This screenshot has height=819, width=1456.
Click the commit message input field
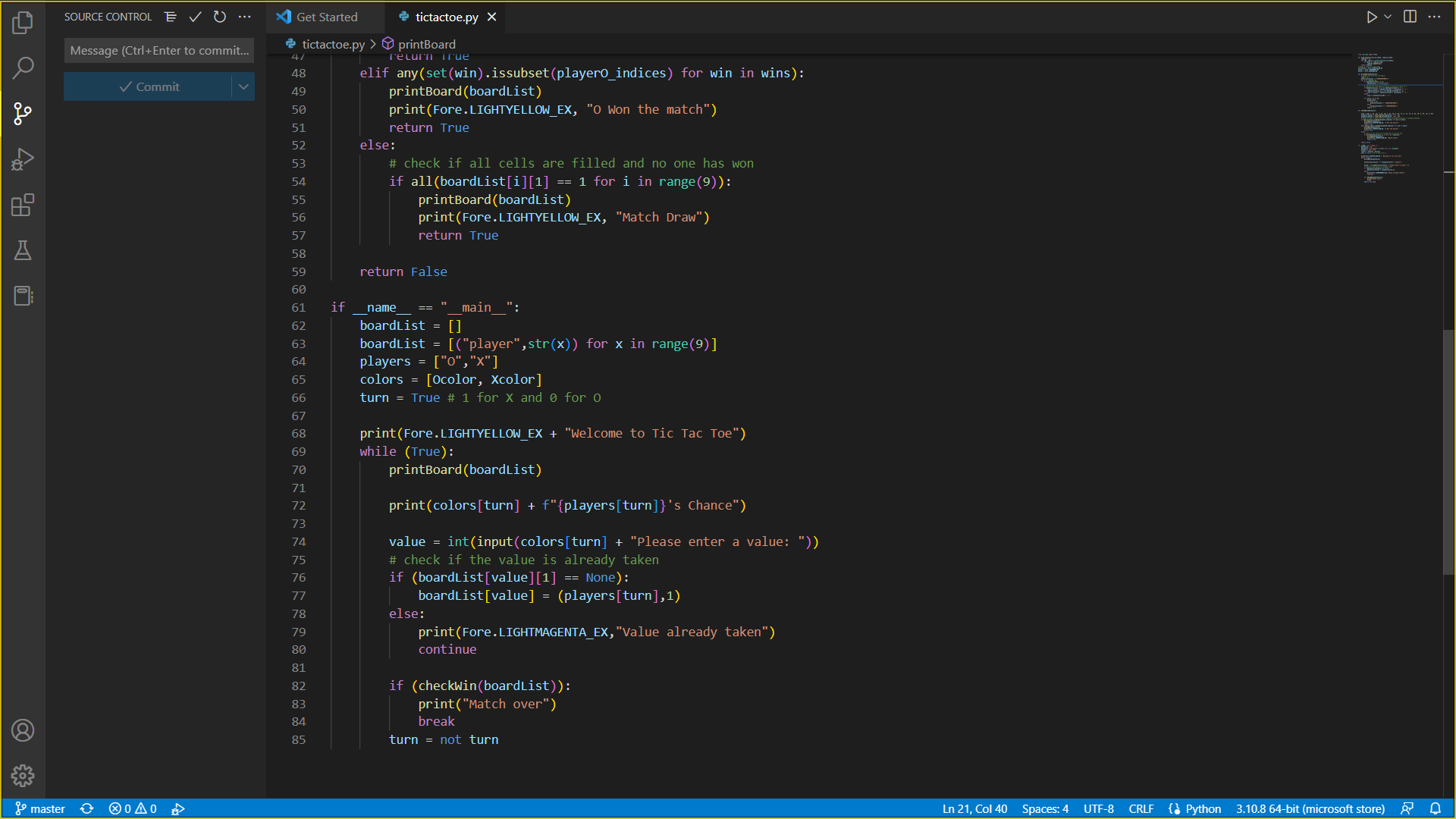158,50
